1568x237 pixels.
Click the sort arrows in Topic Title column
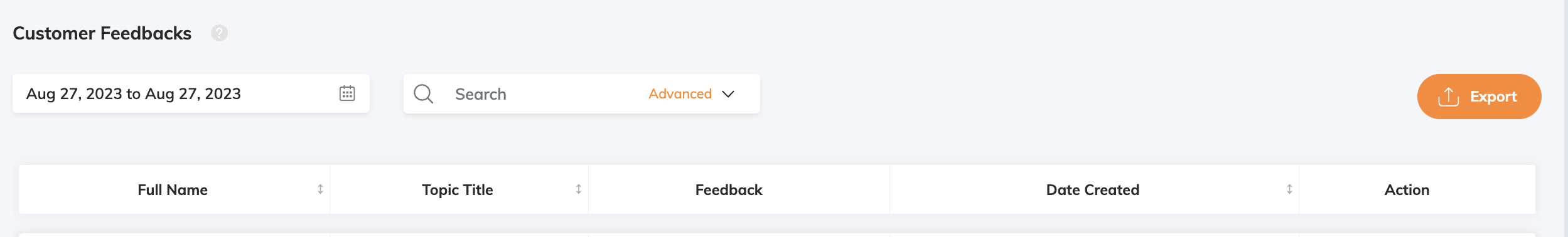(579, 189)
